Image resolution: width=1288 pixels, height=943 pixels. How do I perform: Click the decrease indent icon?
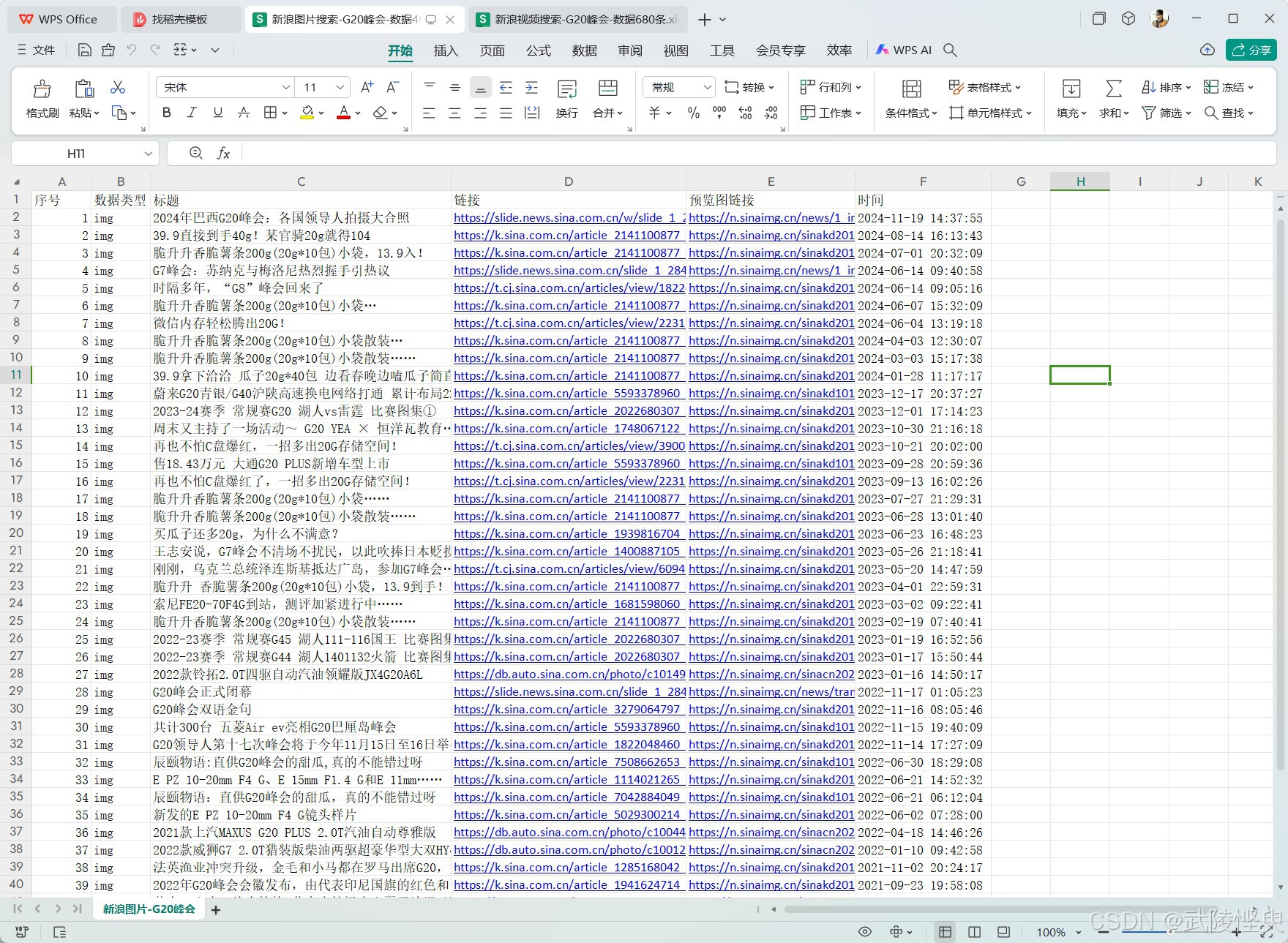click(x=506, y=87)
